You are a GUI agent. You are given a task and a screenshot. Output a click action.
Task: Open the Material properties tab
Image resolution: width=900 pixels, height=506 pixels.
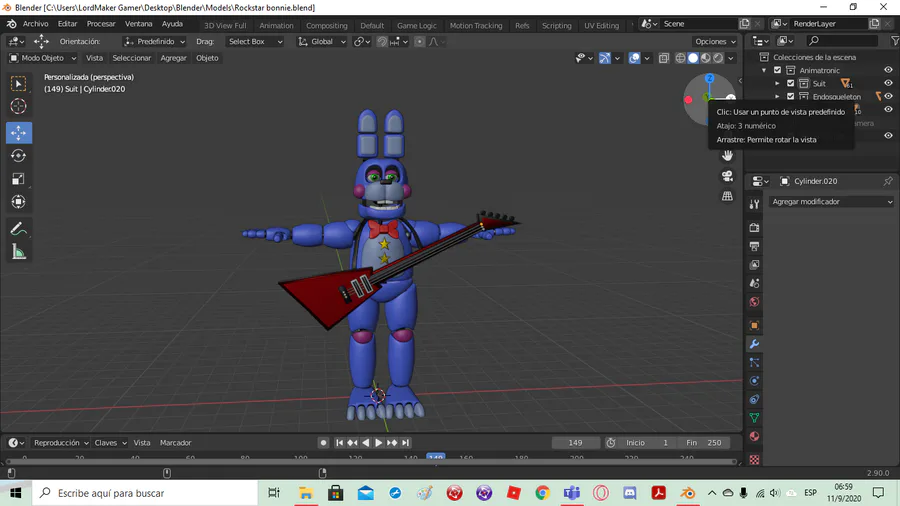click(754, 436)
